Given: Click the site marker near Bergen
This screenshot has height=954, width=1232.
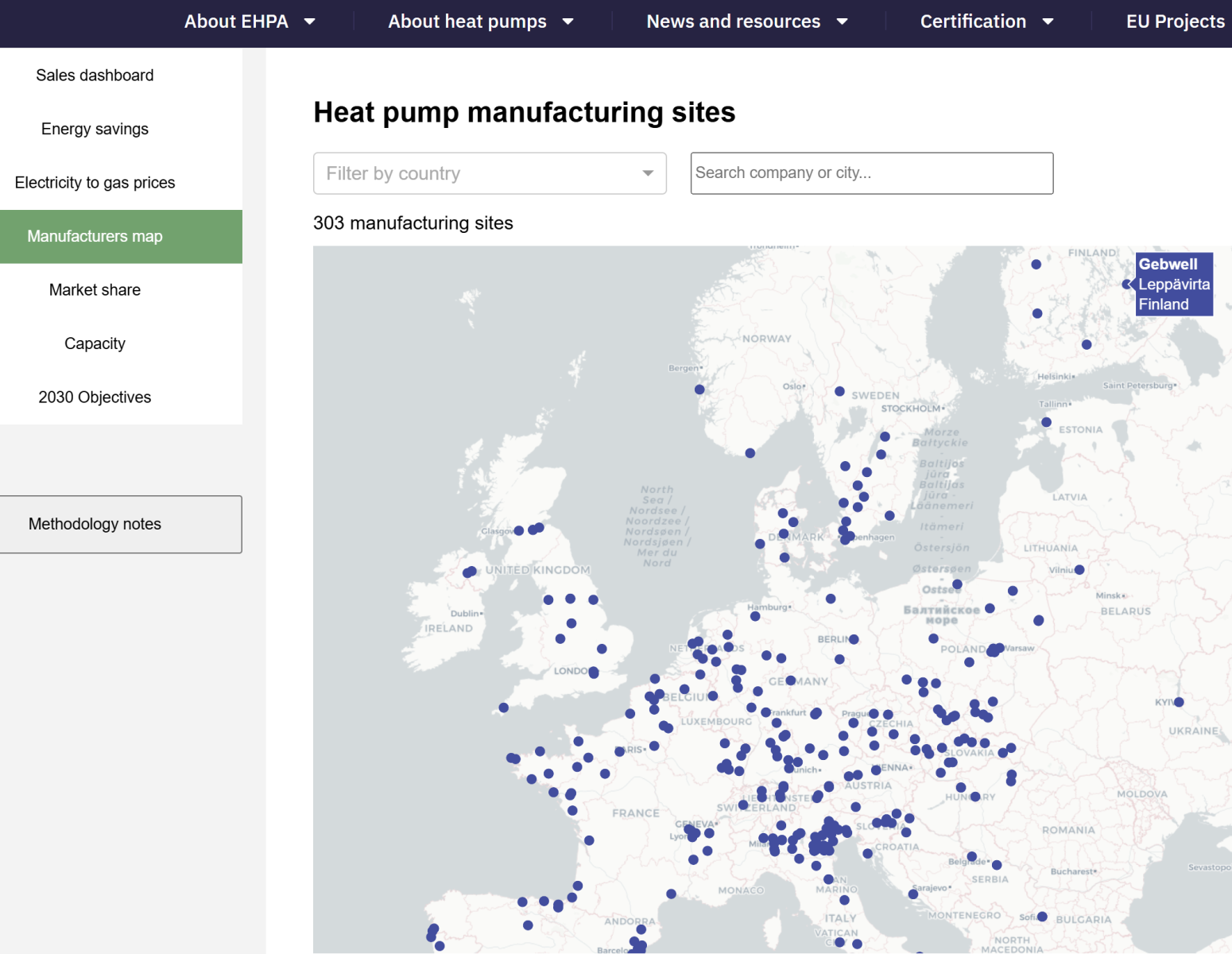Looking at the screenshot, I should coord(699,390).
